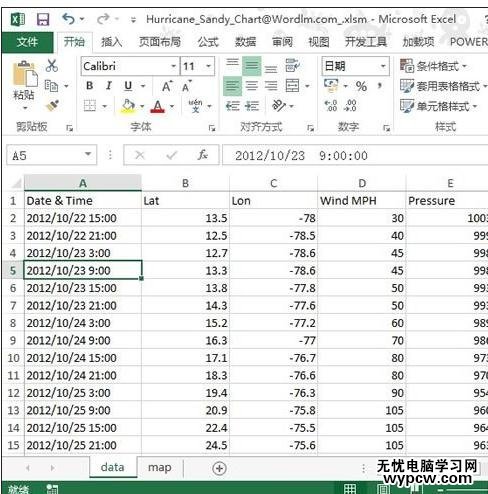488x494 pixels.
Task: Toggle bold formatting
Action: [x=89, y=86]
